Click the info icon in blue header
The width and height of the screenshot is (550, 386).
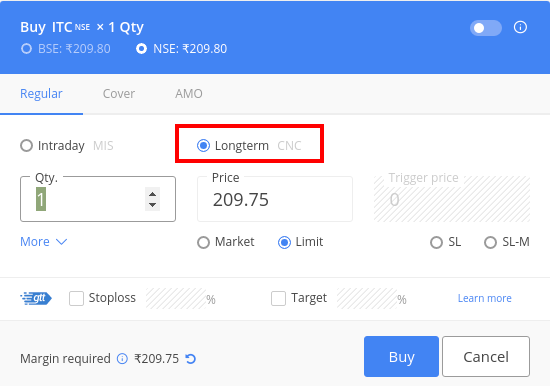520,27
